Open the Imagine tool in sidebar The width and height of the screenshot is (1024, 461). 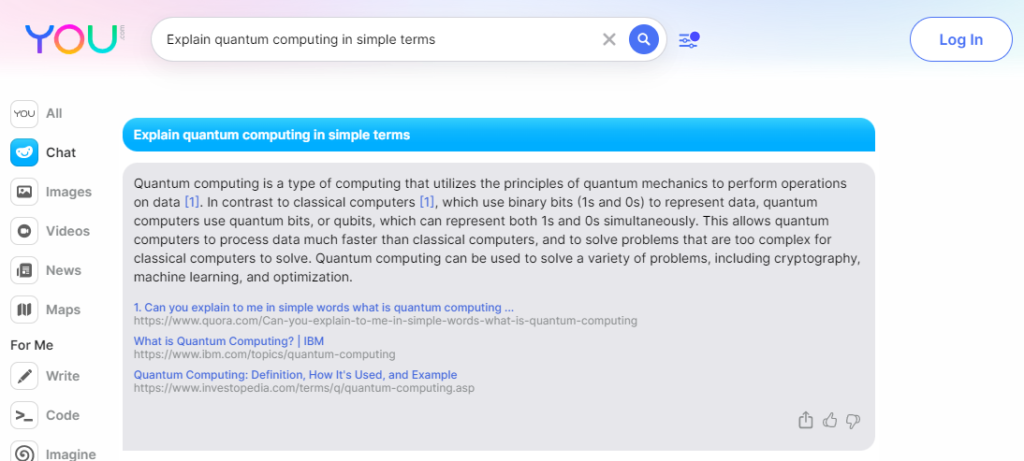click(54, 453)
